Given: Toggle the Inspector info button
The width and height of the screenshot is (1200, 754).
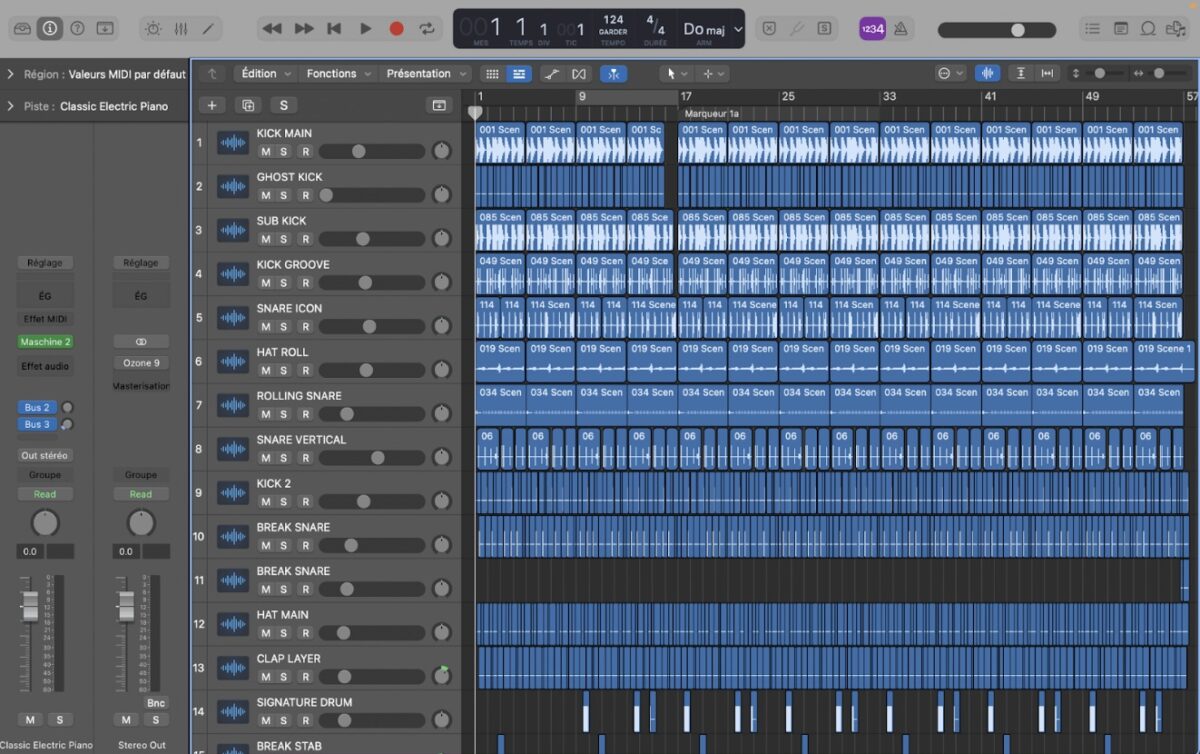Looking at the screenshot, I should tap(49, 29).
